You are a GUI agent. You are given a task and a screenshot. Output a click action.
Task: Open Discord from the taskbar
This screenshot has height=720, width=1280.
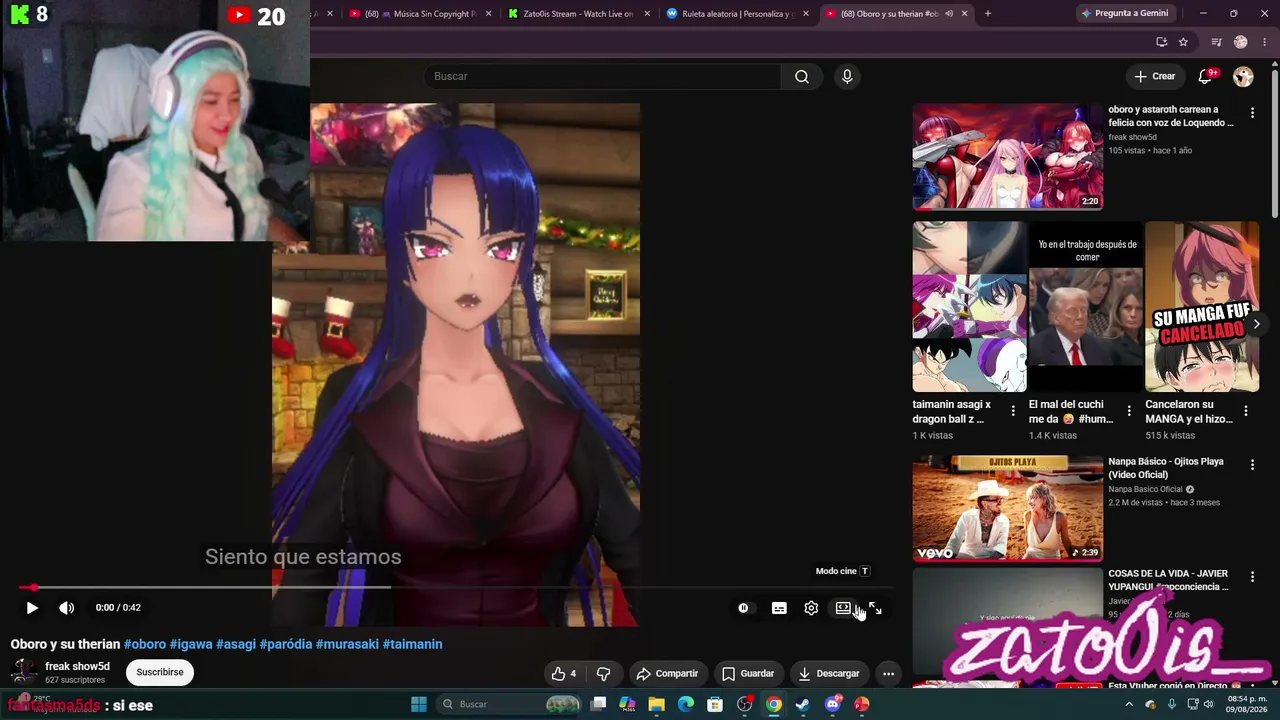[x=832, y=704]
